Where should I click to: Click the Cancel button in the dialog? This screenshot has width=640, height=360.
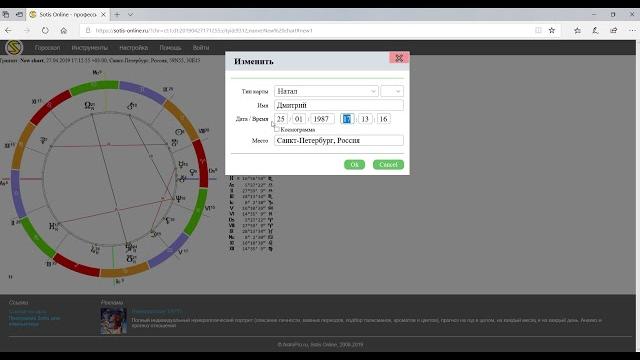click(388, 164)
